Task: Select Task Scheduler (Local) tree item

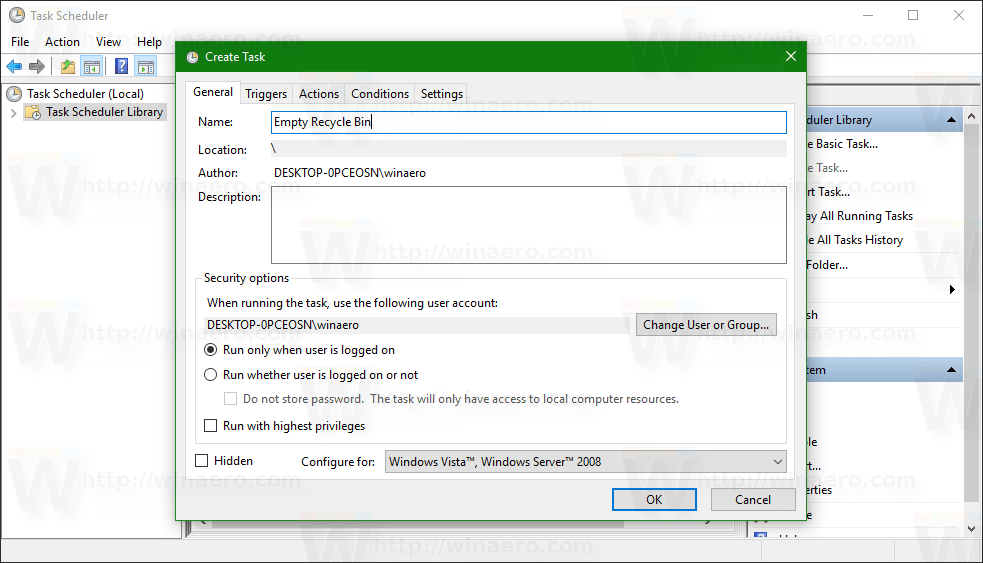Action: tap(85, 94)
